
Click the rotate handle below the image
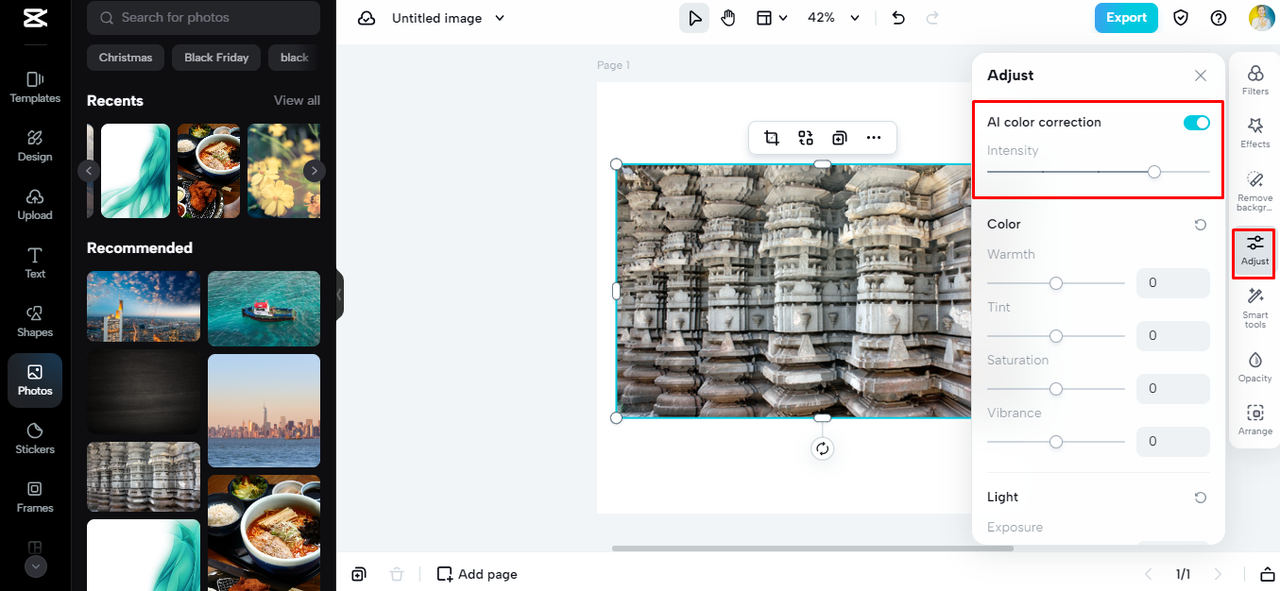click(x=822, y=449)
